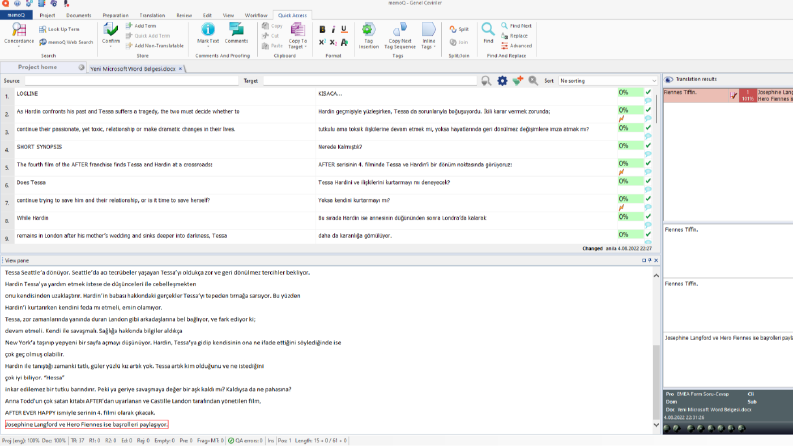This screenshot has width=793, height=446.
Task: Click comment bubble on the LOGLINE row
Action: (x=648, y=101)
